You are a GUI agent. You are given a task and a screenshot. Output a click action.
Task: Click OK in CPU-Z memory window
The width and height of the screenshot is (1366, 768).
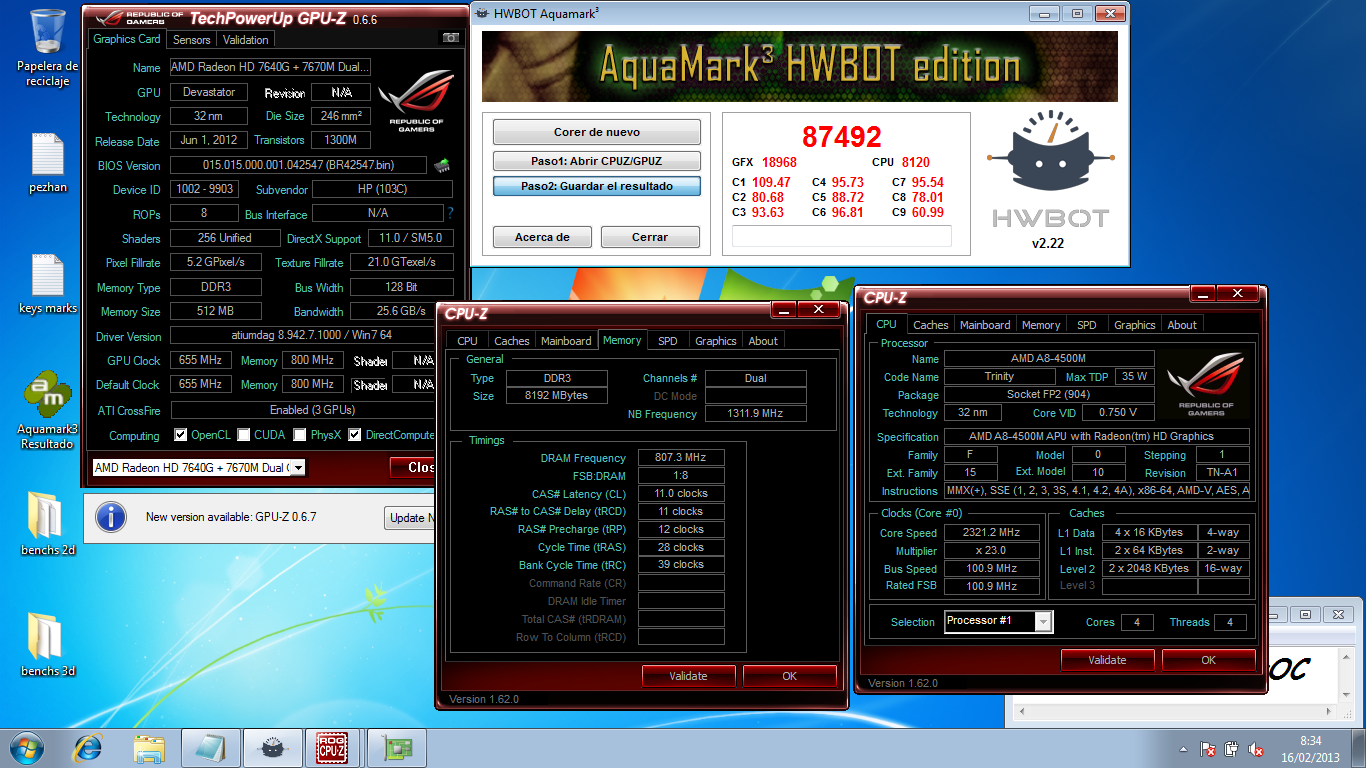(790, 676)
